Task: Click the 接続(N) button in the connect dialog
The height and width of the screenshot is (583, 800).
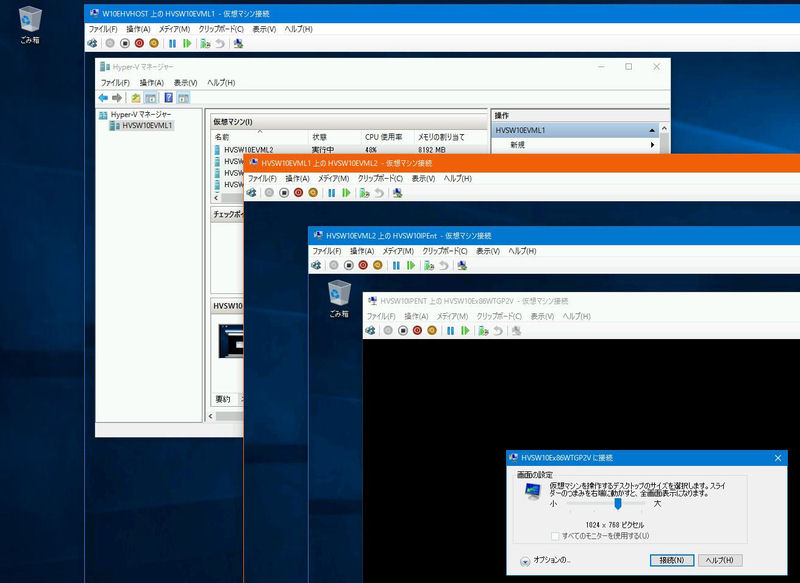Action: click(x=672, y=560)
